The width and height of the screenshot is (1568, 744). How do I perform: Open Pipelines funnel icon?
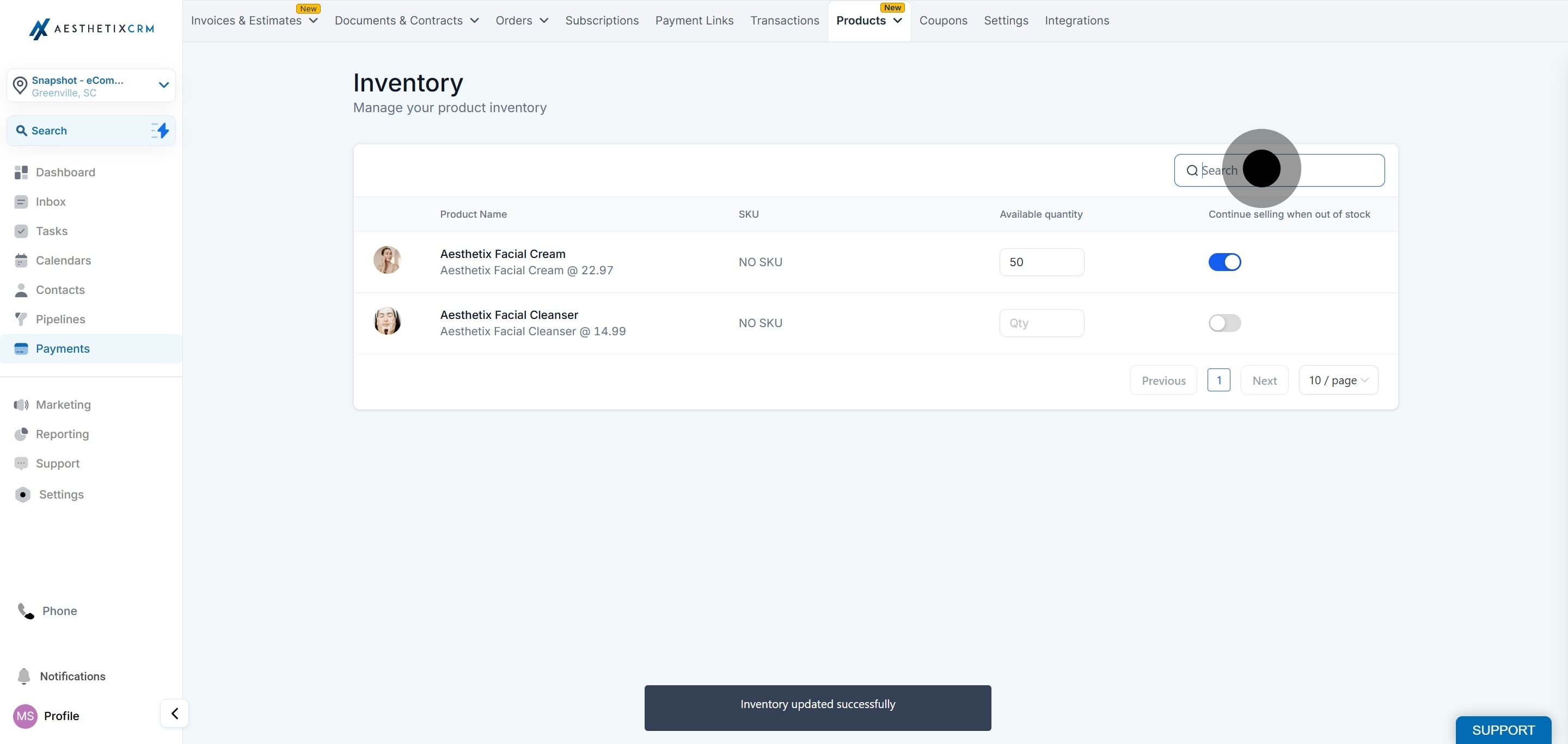(21, 319)
